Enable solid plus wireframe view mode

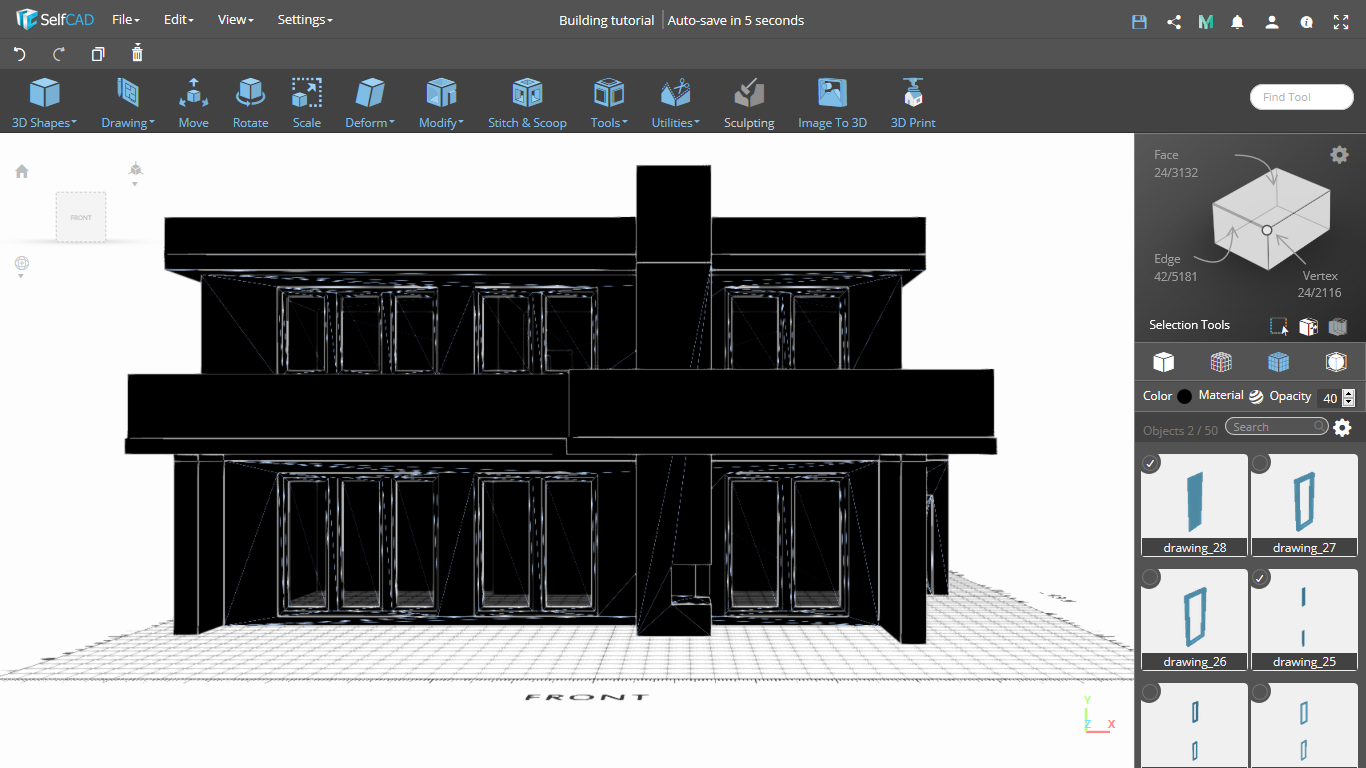click(1278, 362)
